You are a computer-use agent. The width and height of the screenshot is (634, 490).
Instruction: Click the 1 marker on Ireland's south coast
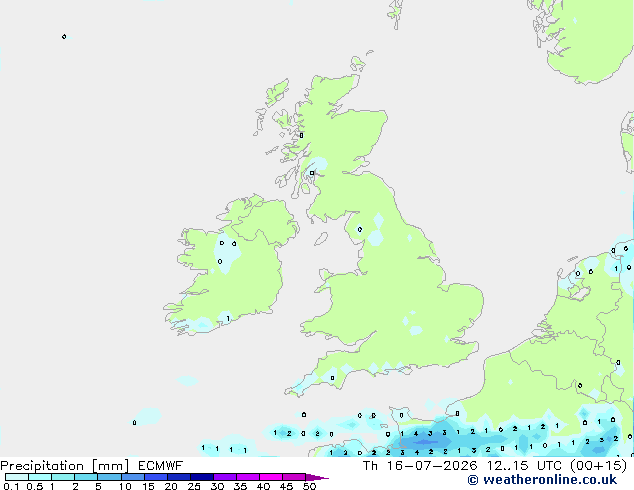click(x=228, y=319)
